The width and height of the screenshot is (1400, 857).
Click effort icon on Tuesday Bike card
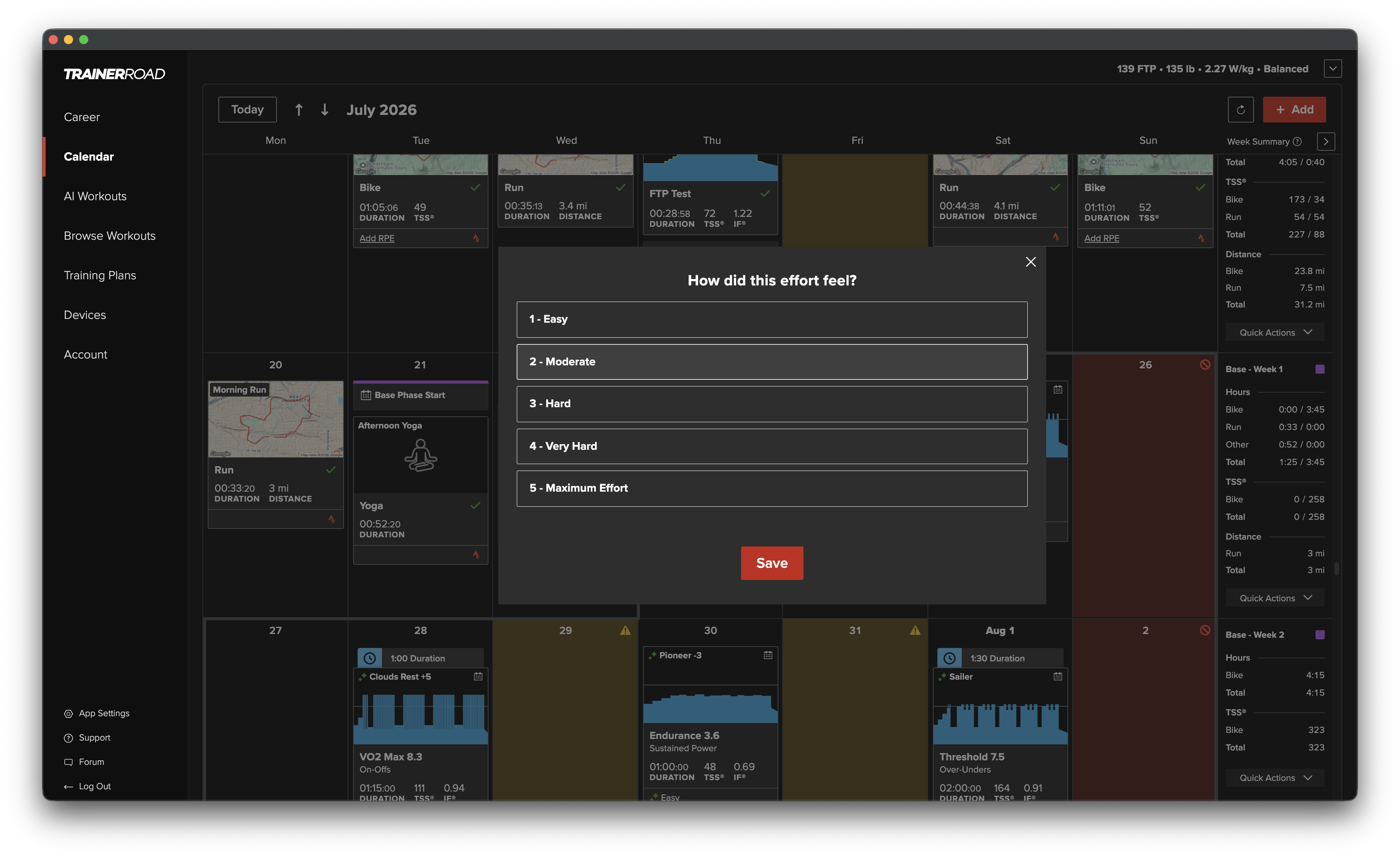476,238
